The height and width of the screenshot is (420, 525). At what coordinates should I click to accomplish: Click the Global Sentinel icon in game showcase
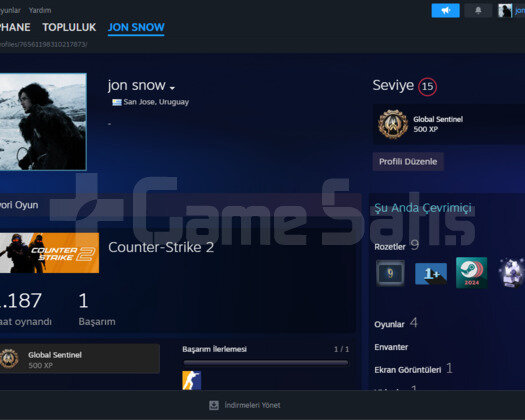tap(9, 358)
